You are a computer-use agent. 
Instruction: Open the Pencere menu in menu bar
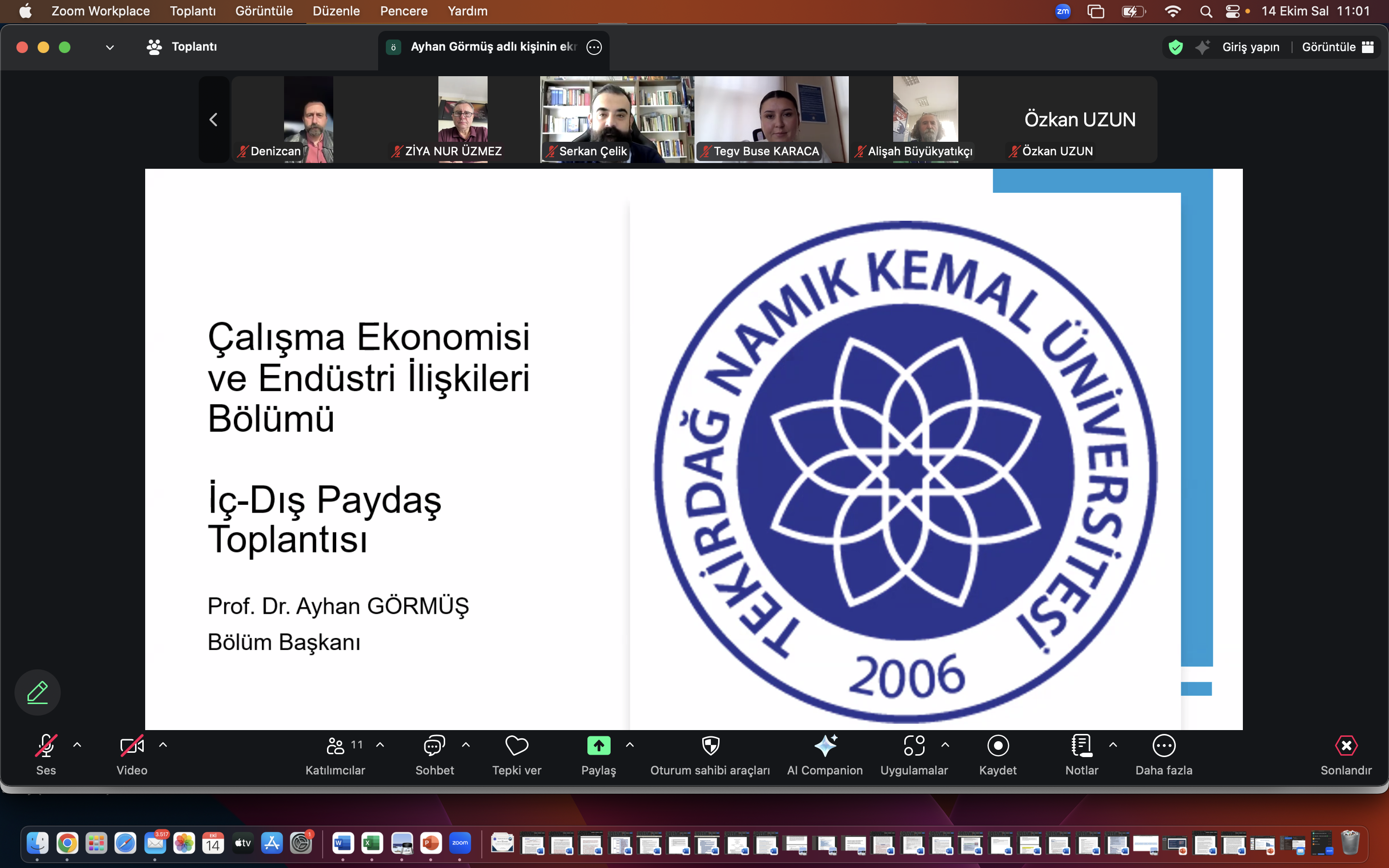pyautogui.click(x=404, y=11)
